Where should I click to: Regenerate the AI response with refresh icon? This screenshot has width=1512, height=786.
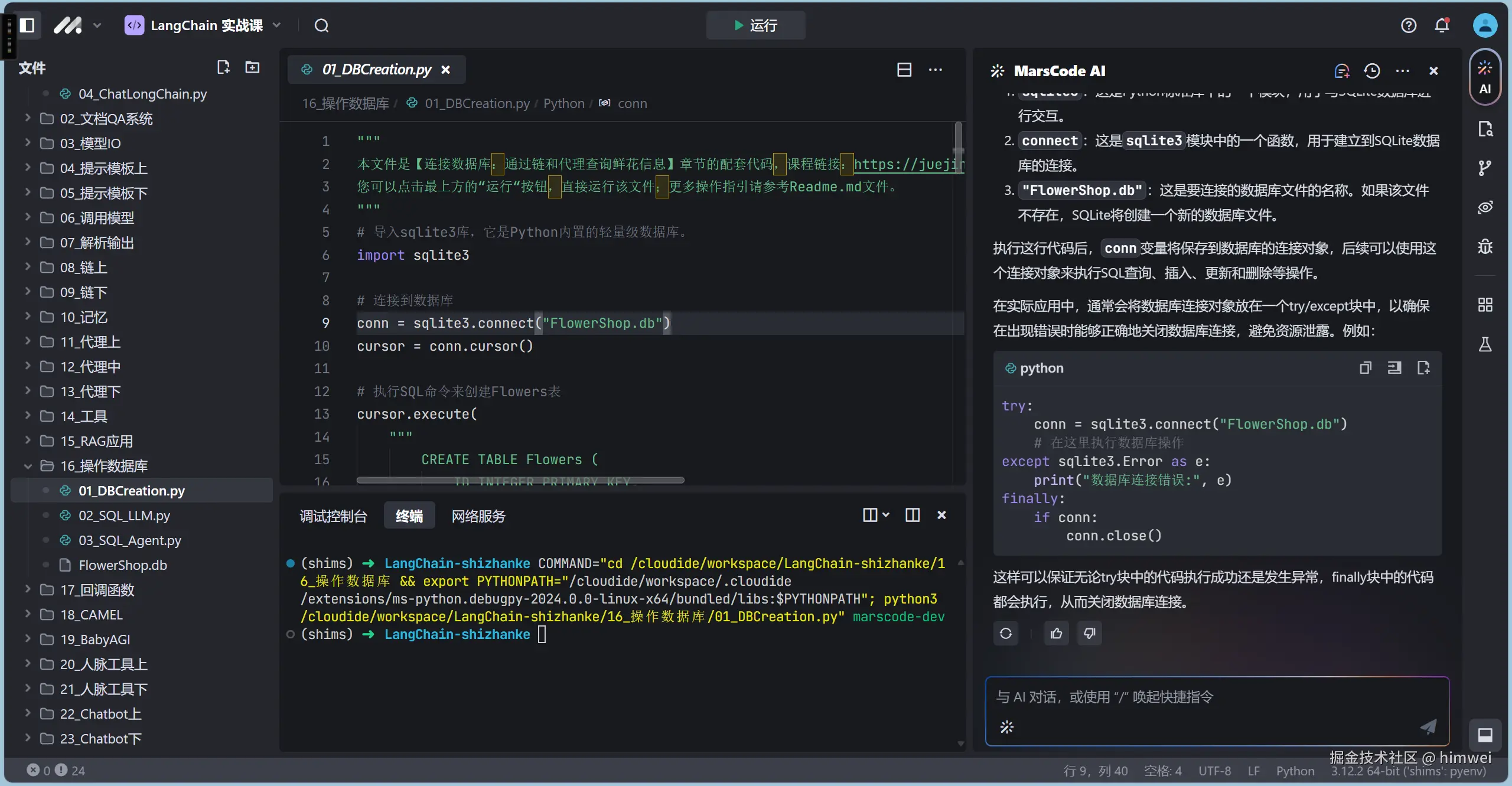click(x=1006, y=634)
